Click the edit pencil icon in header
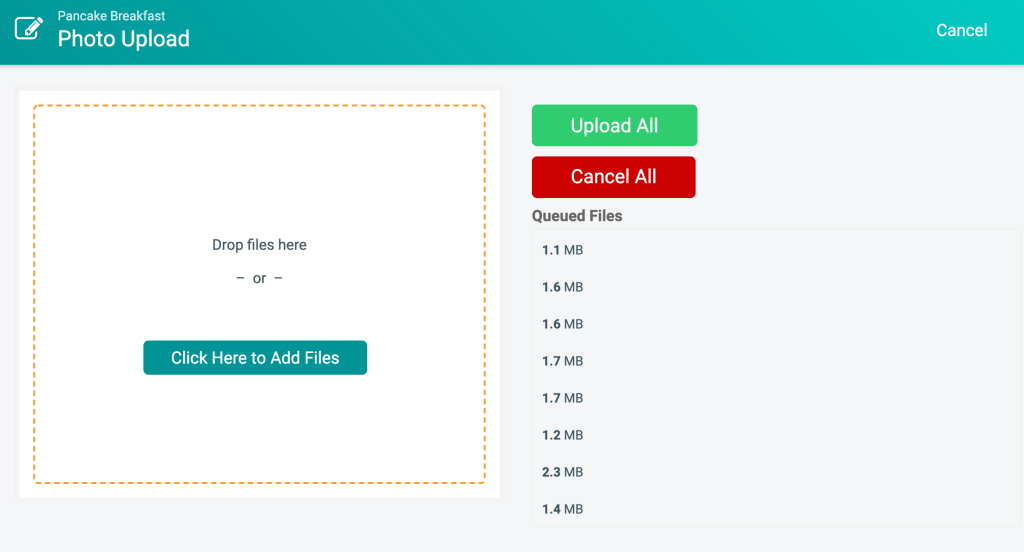The height and width of the screenshot is (552, 1024). pyautogui.click(x=29, y=28)
